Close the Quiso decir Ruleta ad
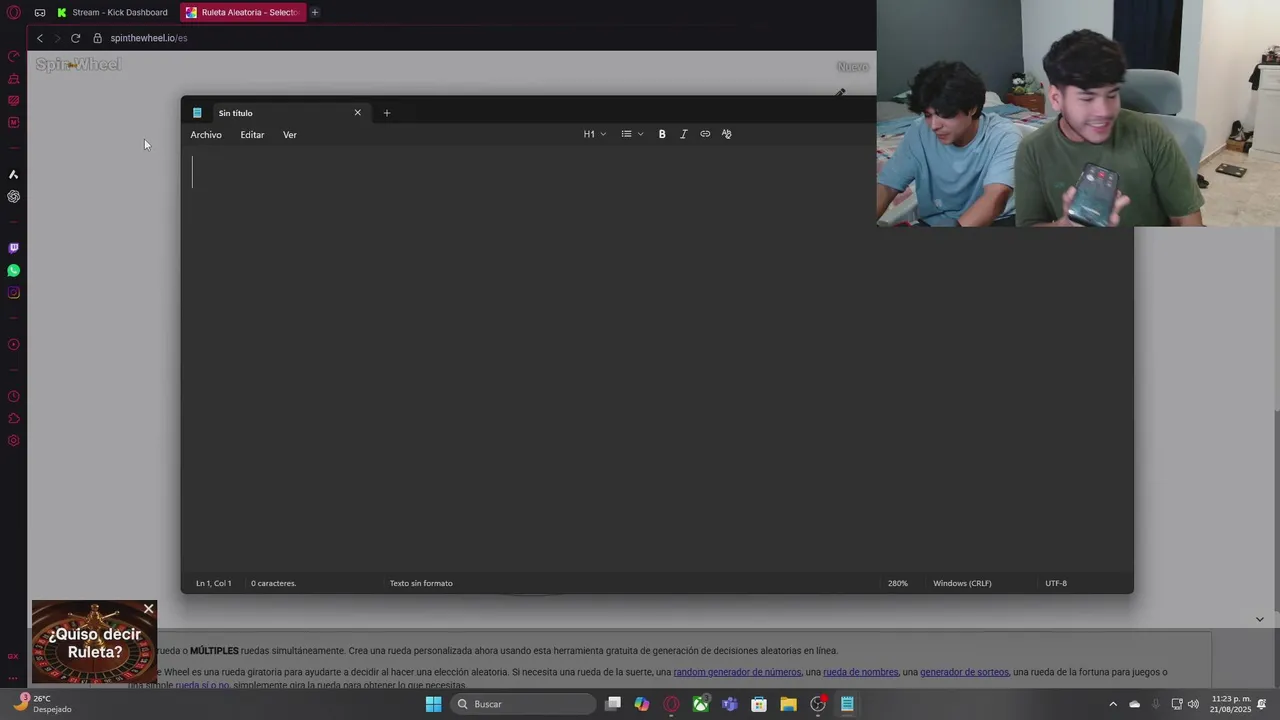Viewport: 1280px width, 720px height. pos(149,609)
